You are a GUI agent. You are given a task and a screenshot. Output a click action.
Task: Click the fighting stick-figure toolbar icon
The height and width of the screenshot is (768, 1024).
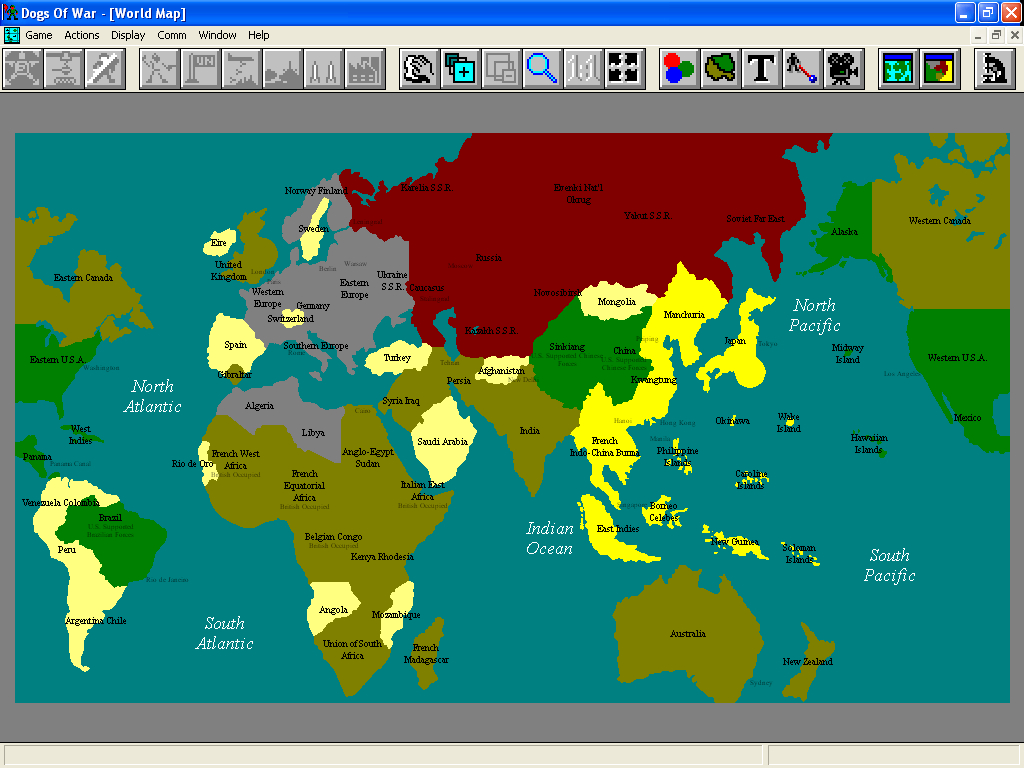coord(159,69)
